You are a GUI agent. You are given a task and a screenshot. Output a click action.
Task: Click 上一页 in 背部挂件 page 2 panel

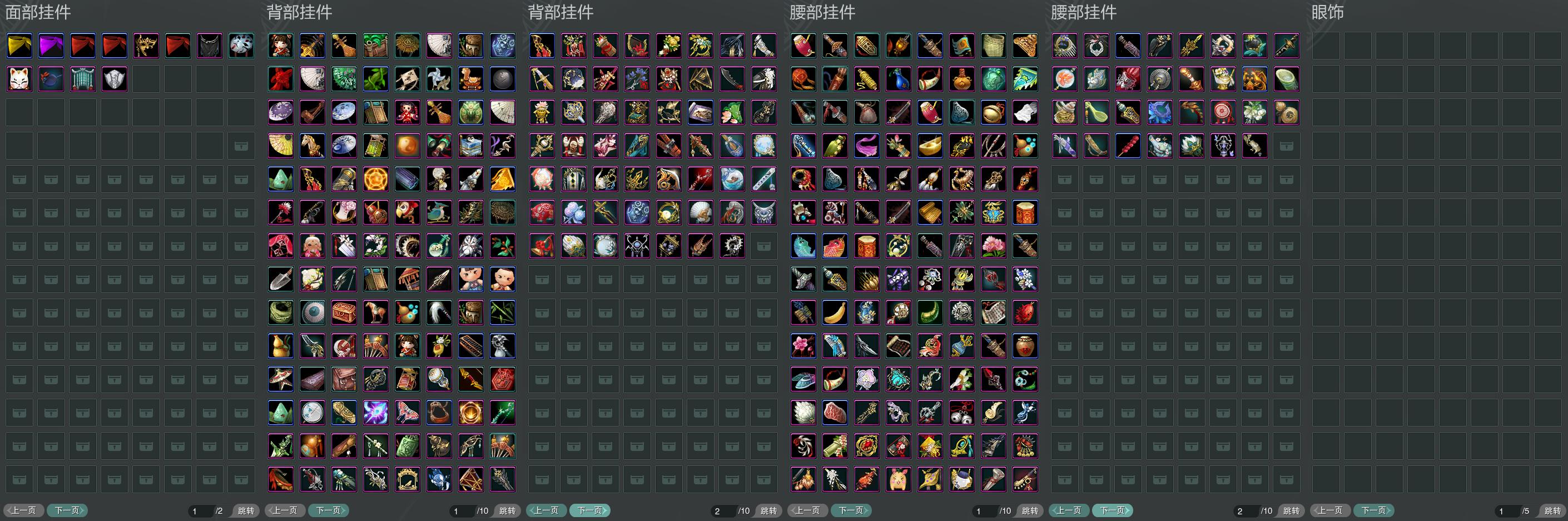pos(547,510)
